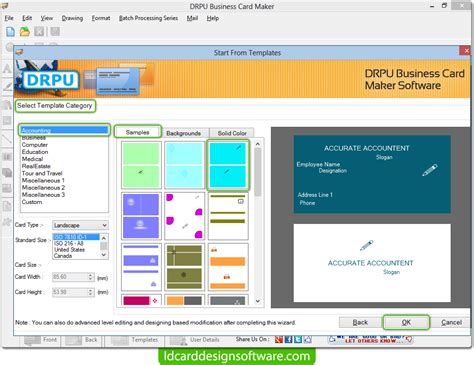Click User Details in bottom bar

pyautogui.click(x=195, y=340)
